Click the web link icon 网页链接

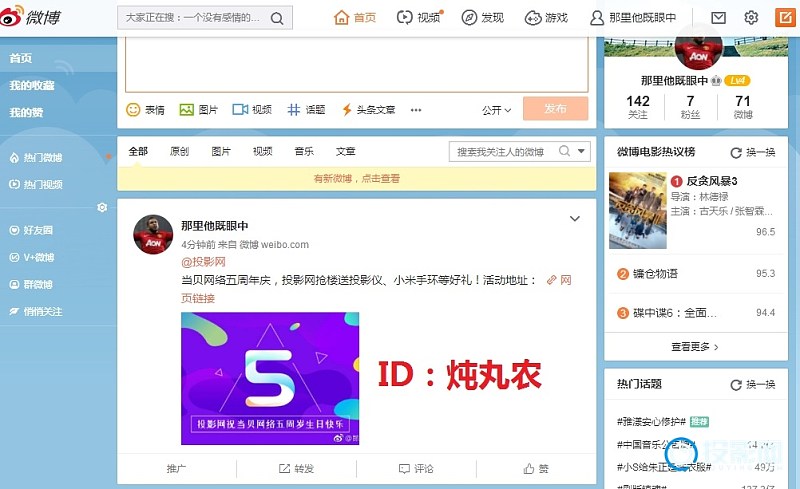(x=551, y=280)
